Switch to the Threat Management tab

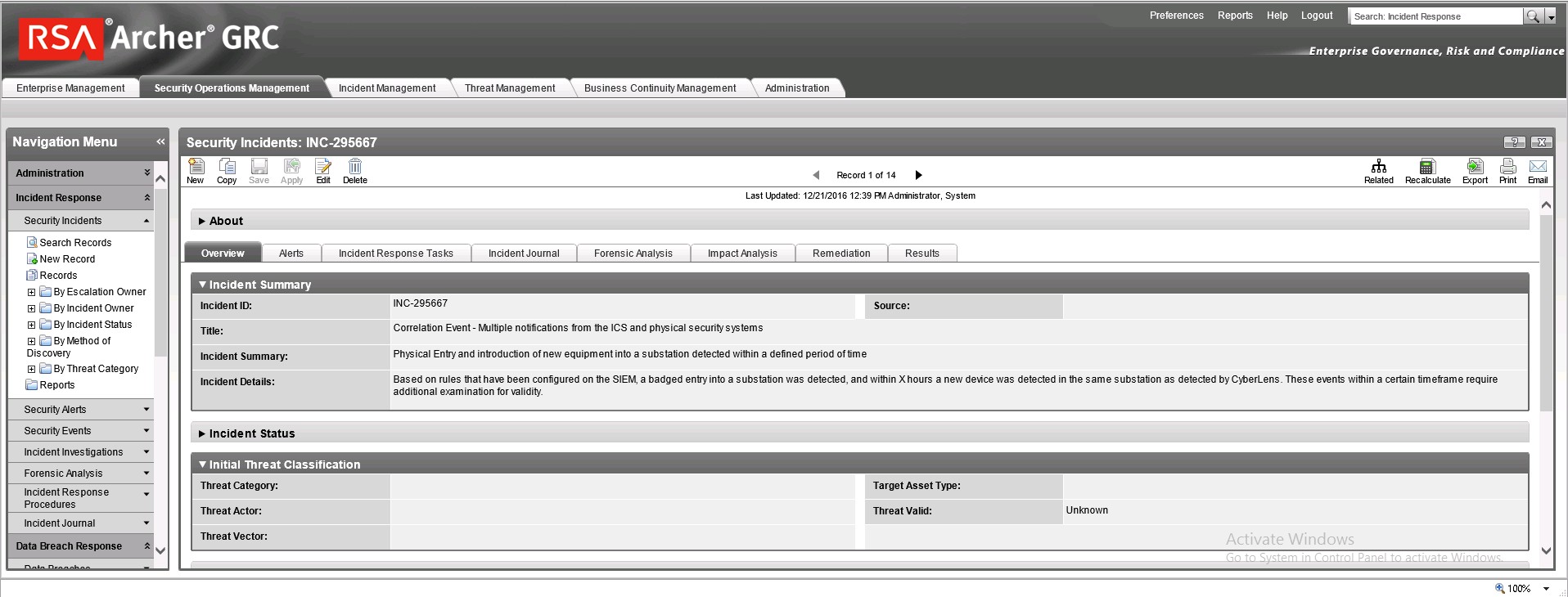click(510, 88)
